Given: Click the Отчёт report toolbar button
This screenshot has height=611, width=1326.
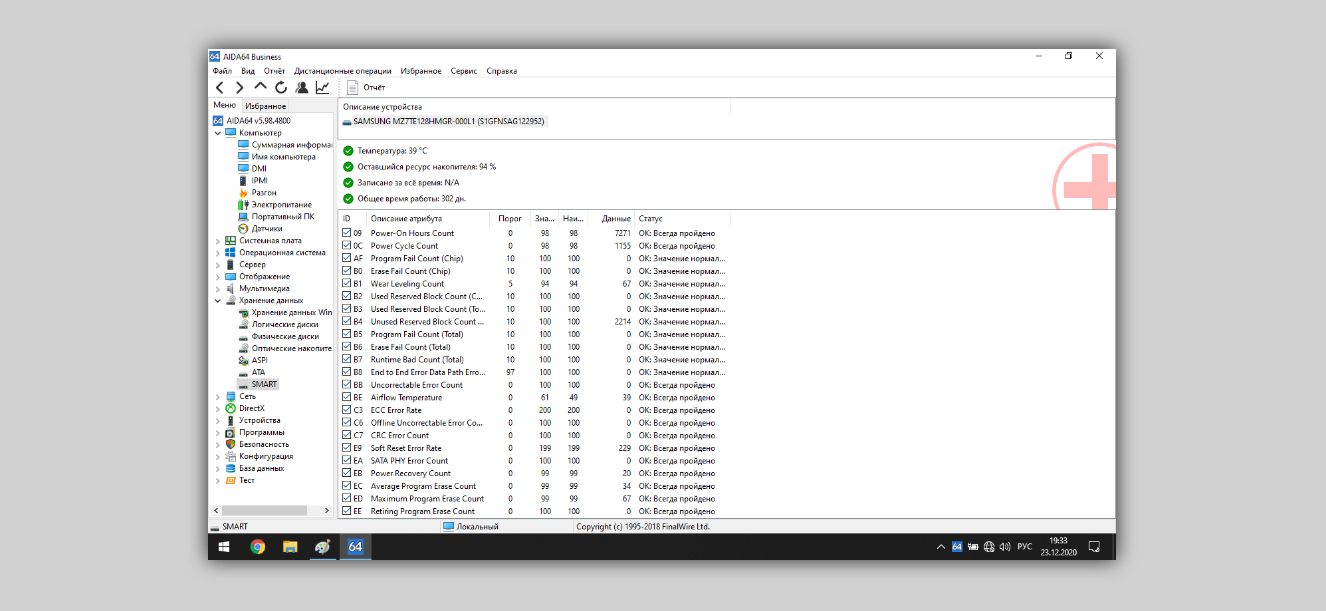Looking at the screenshot, I should click(x=365, y=88).
